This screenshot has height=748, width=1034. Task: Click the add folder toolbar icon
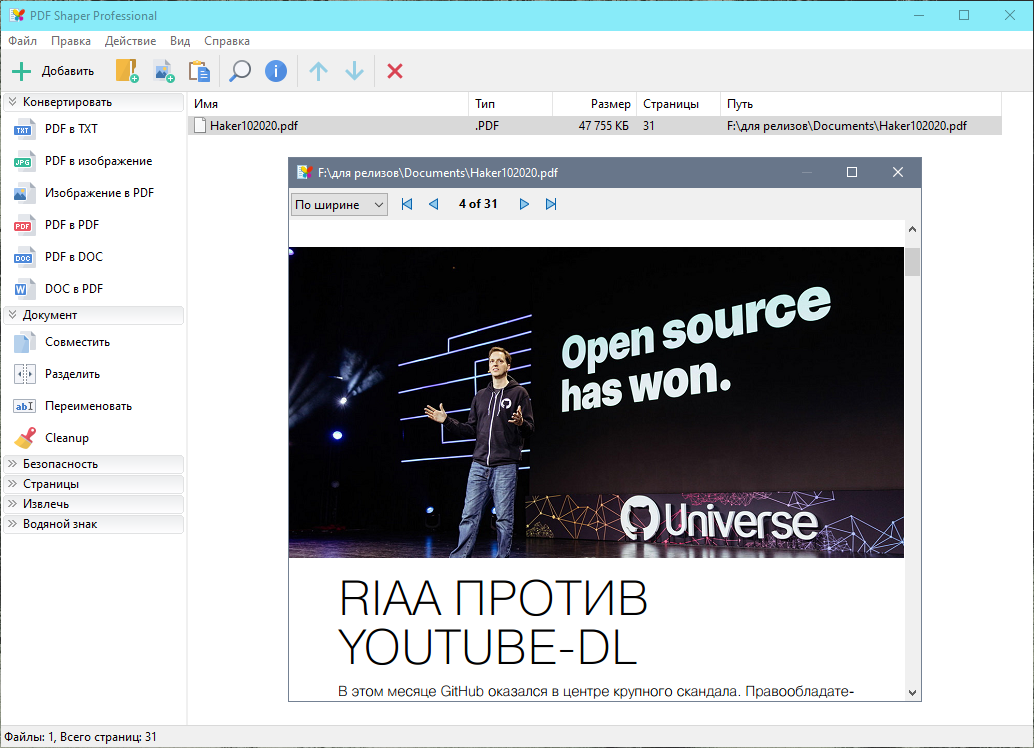tap(127, 71)
